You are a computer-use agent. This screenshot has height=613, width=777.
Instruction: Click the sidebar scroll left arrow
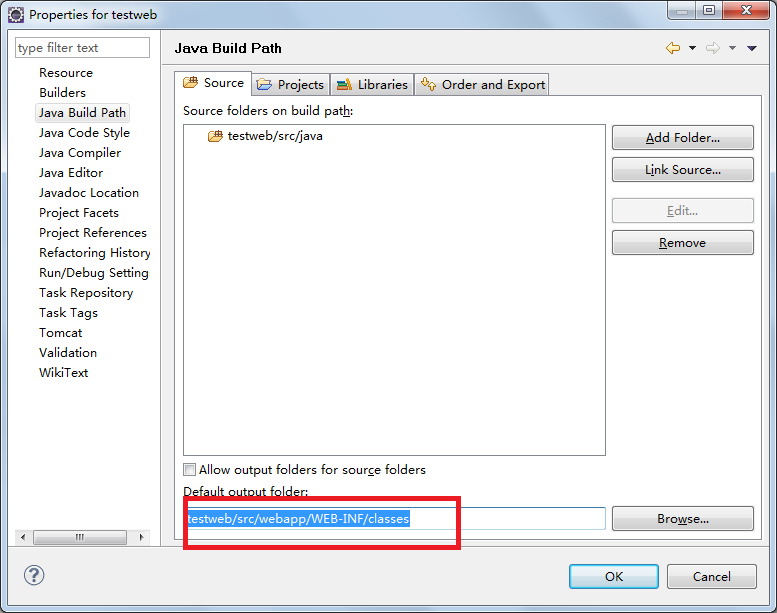click(x=23, y=537)
